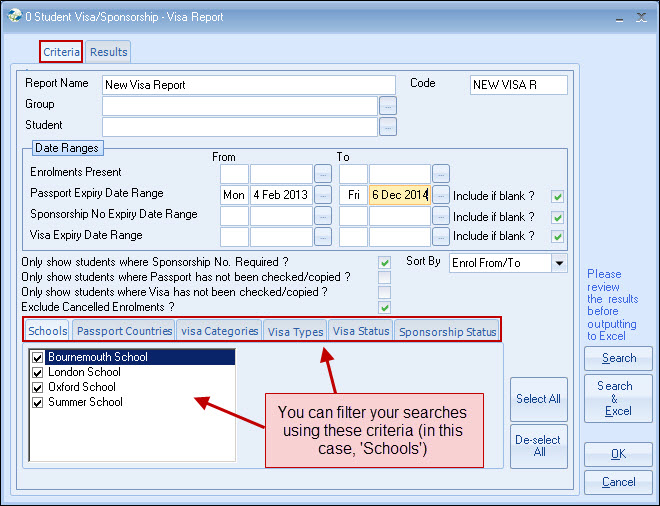Uncheck the London School checkbox
The height and width of the screenshot is (506, 660).
pyautogui.click(x=38, y=372)
